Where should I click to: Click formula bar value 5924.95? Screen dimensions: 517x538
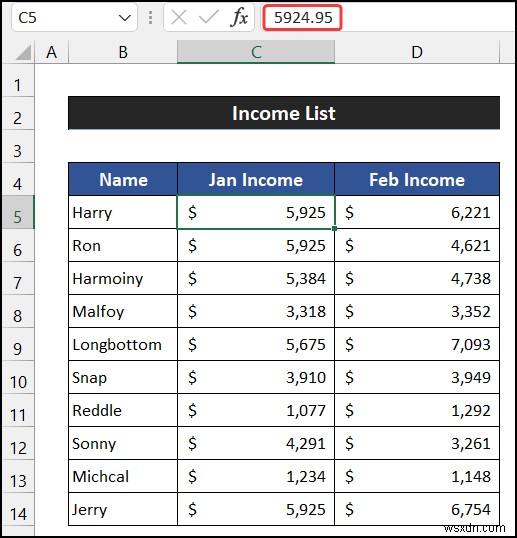(x=303, y=17)
